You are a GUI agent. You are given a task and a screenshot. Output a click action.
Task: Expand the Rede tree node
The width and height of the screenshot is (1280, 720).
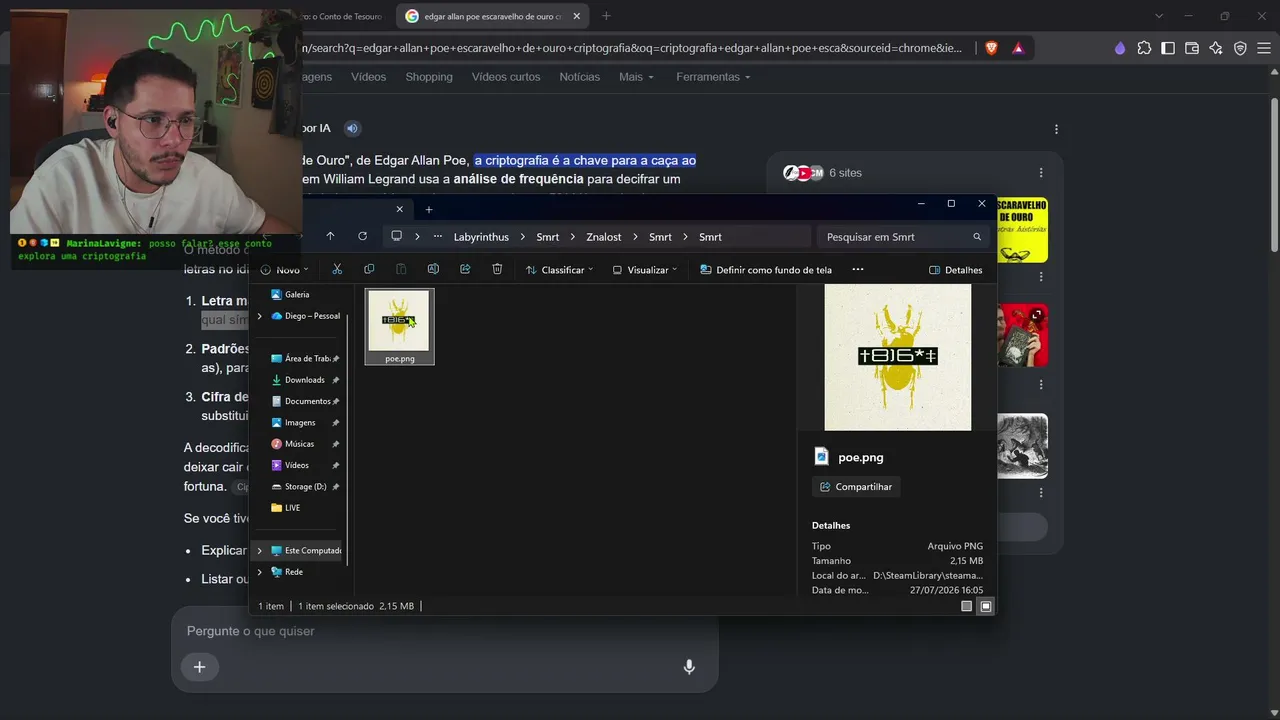[260, 572]
